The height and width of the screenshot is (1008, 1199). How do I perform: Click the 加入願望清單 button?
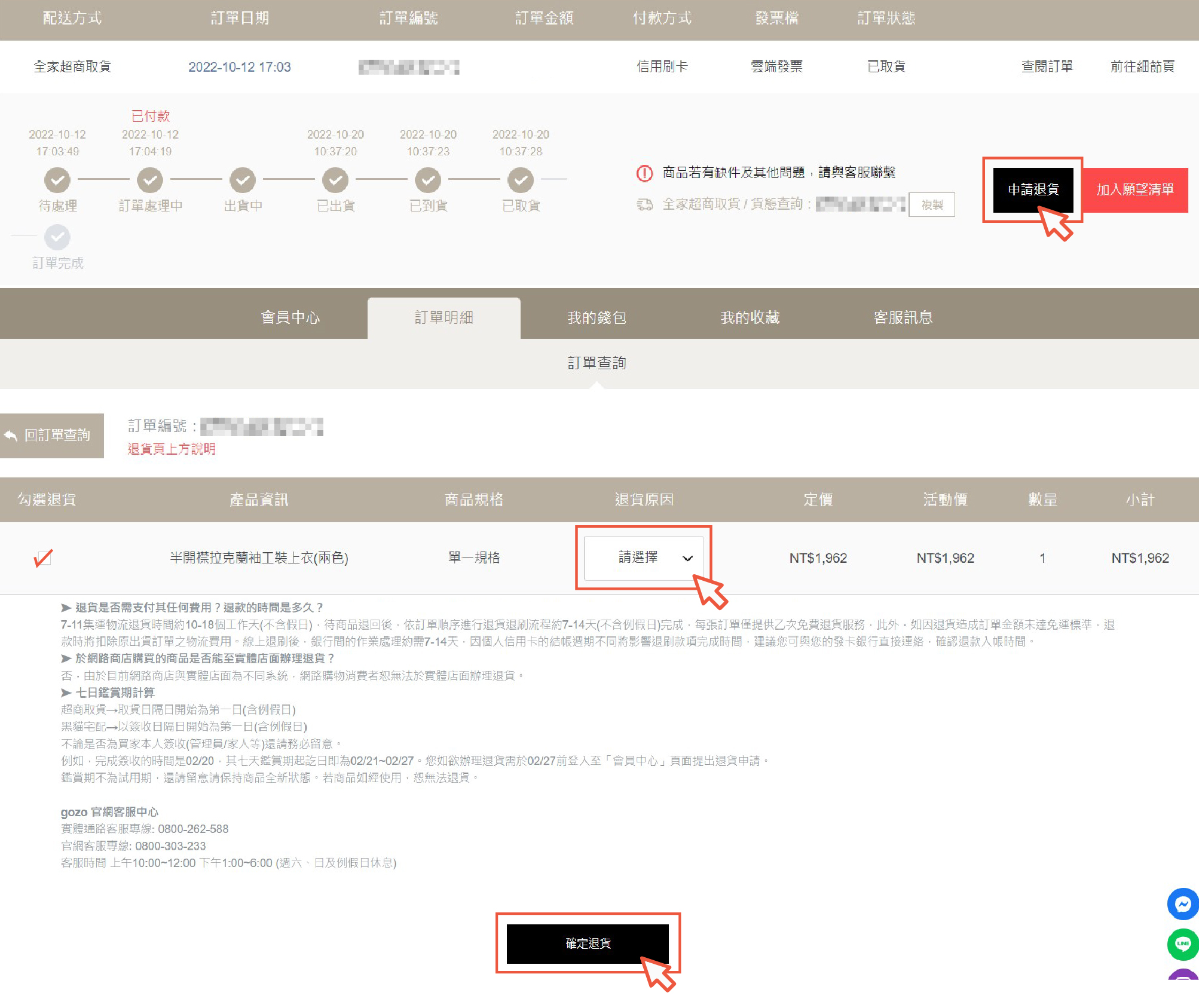(x=1134, y=190)
